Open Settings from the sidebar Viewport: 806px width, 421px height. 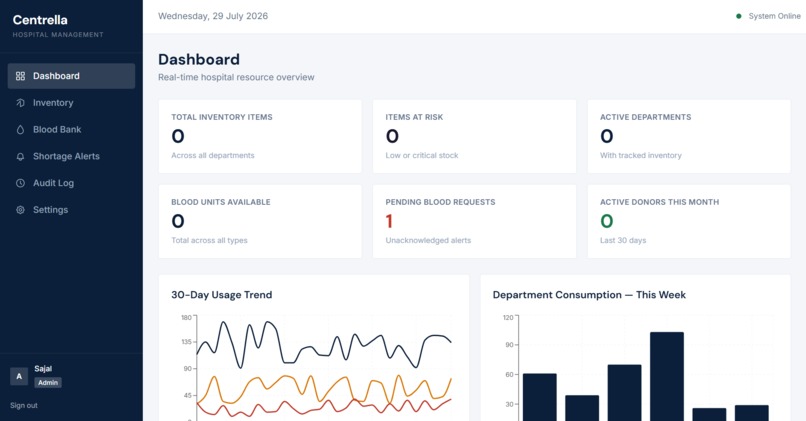71,210
